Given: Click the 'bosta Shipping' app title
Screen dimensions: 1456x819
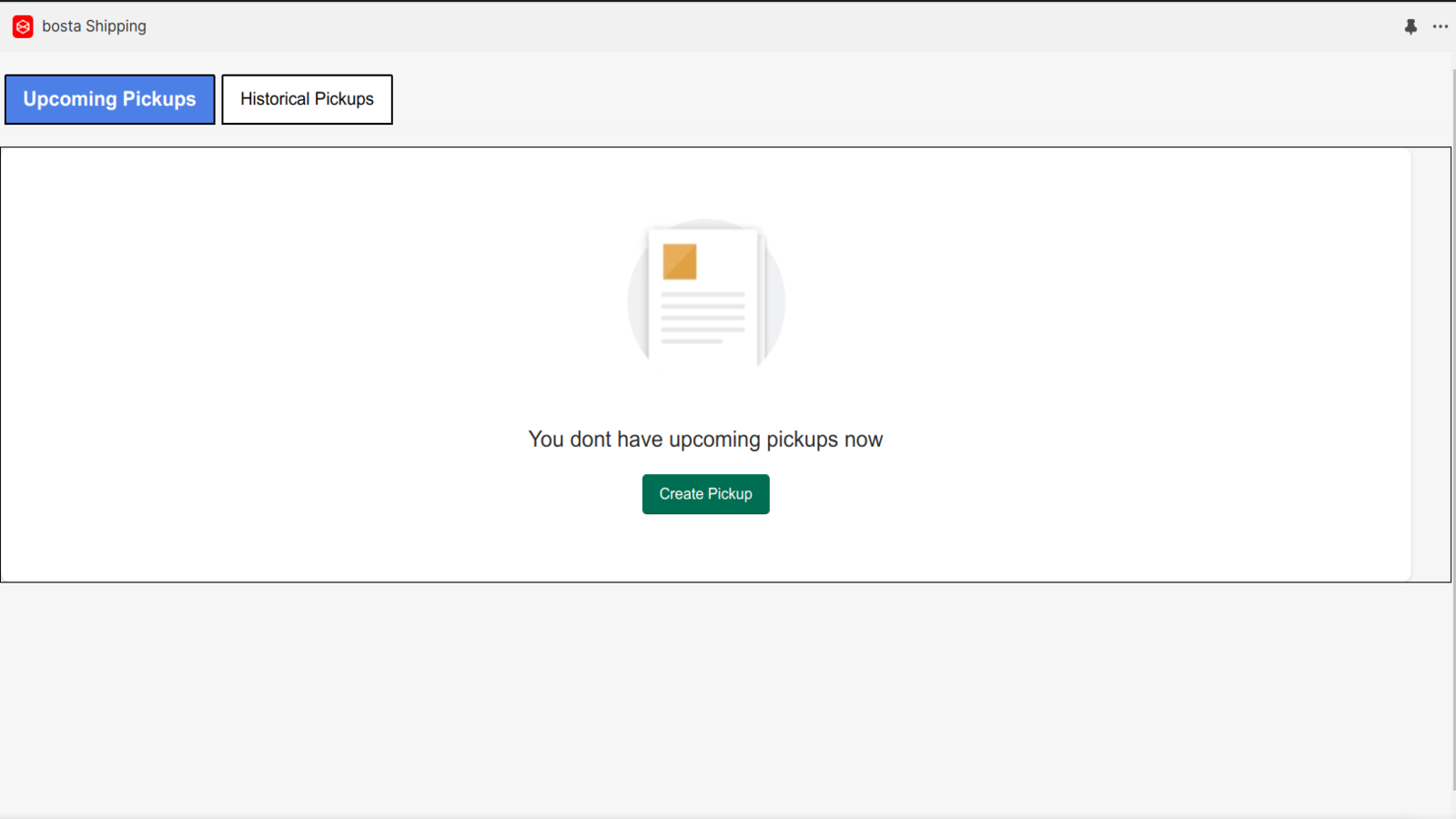Looking at the screenshot, I should click(x=94, y=26).
